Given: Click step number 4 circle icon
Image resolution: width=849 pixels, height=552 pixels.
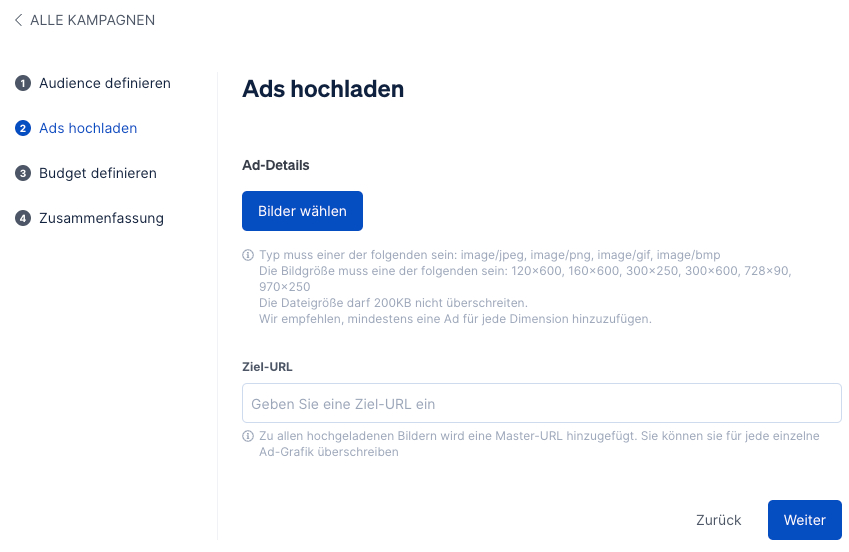Looking at the screenshot, I should (23, 218).
